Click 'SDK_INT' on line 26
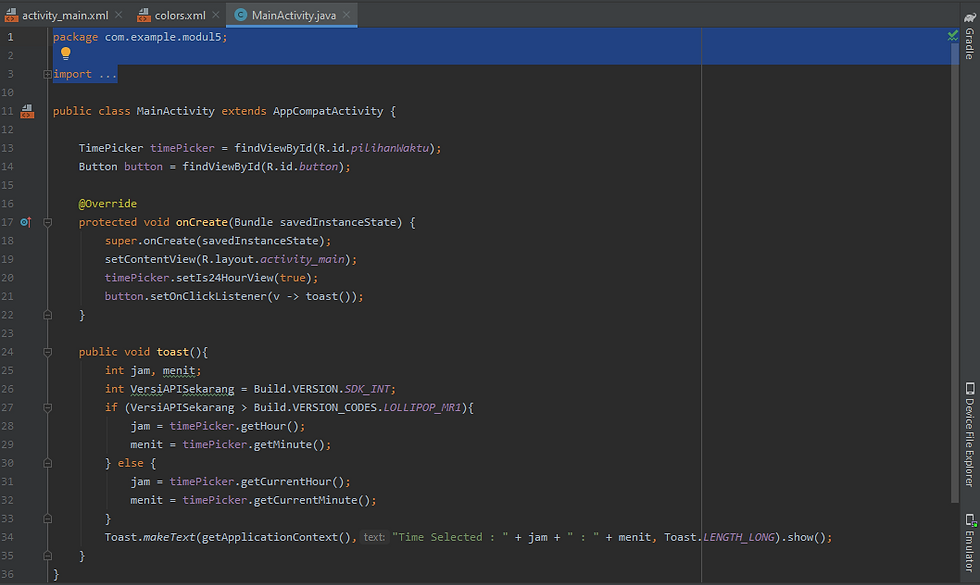The width and height of the screenshot is (980, 585). [367, 389]
